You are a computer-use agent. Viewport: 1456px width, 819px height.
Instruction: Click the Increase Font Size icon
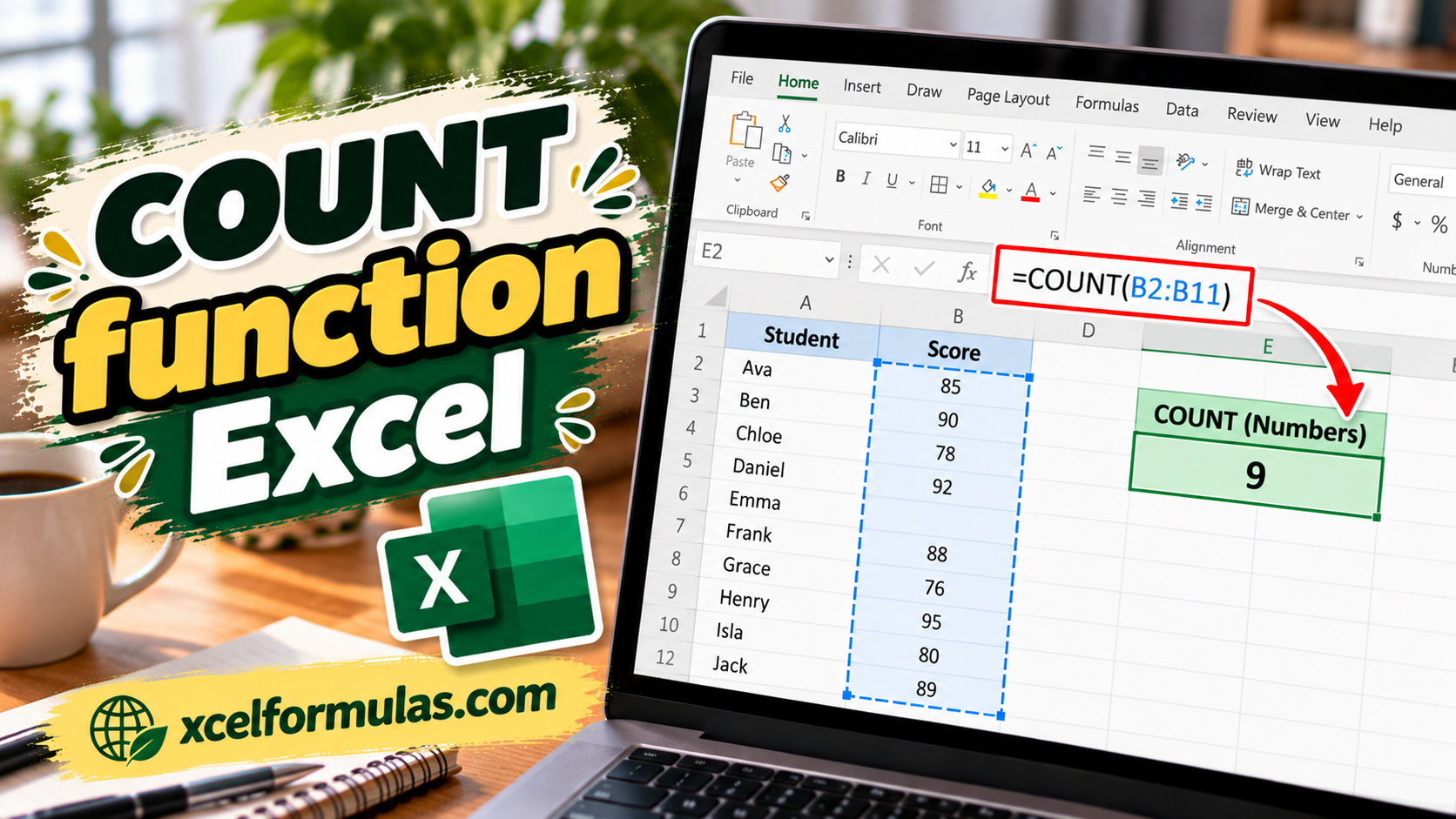tap(1028, 151)
